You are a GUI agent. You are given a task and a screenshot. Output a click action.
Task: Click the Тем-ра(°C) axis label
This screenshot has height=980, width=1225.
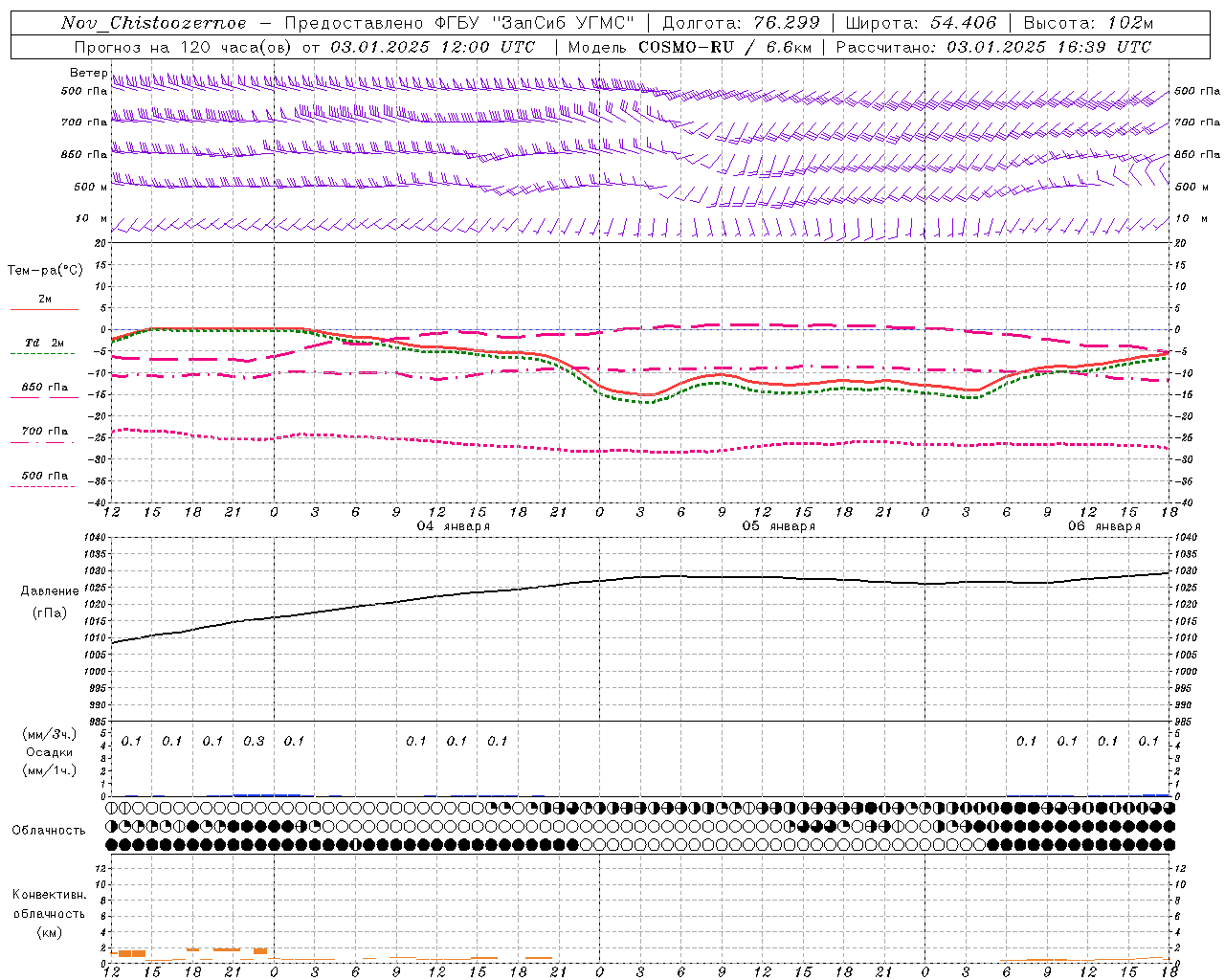click(x=45, y=271)
